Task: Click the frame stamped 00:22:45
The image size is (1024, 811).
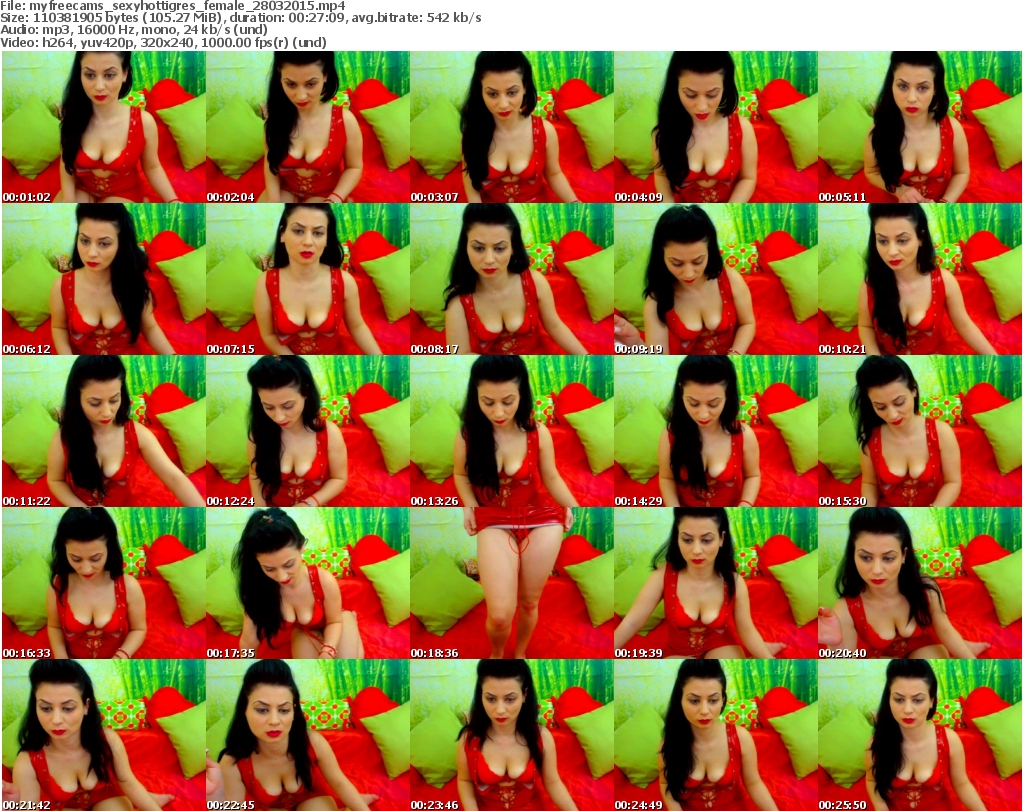Action: [308, 735]
